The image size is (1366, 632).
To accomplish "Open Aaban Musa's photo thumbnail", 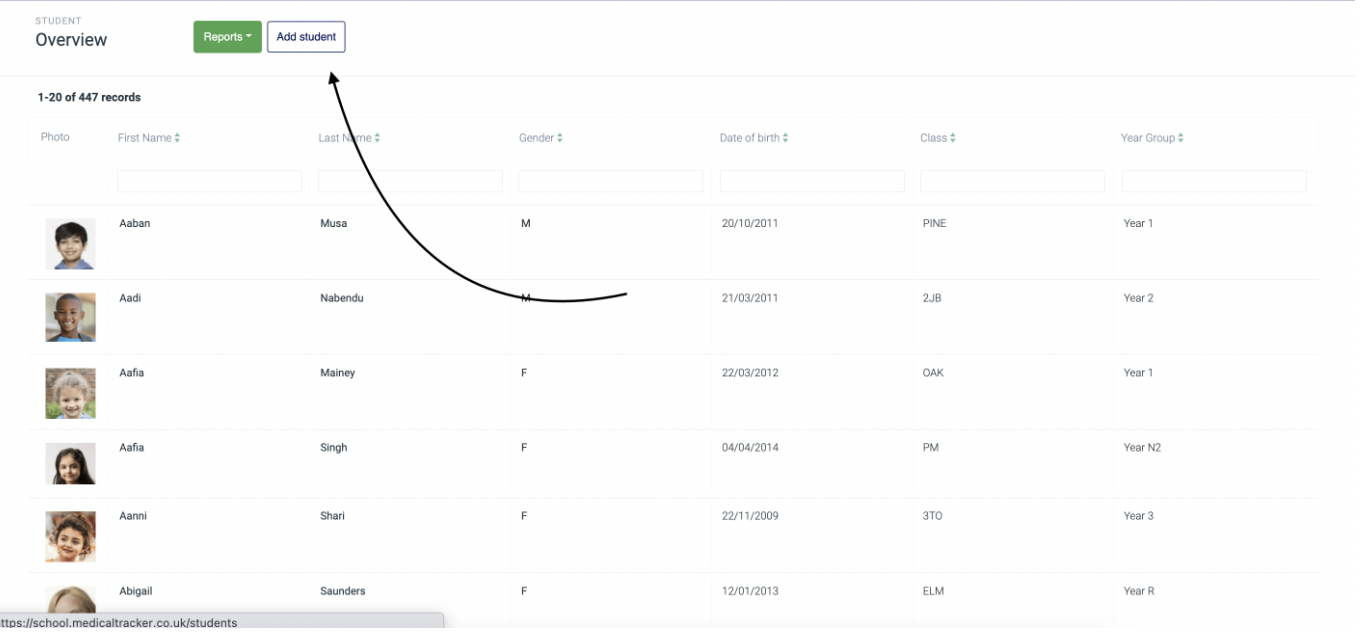I will point(70,244).
